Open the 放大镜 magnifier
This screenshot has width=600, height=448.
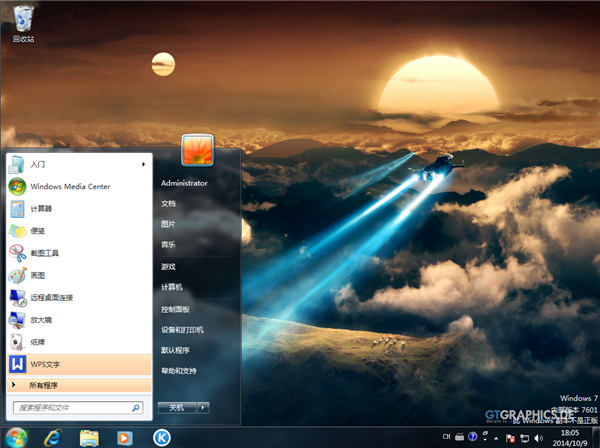[40, 320]
